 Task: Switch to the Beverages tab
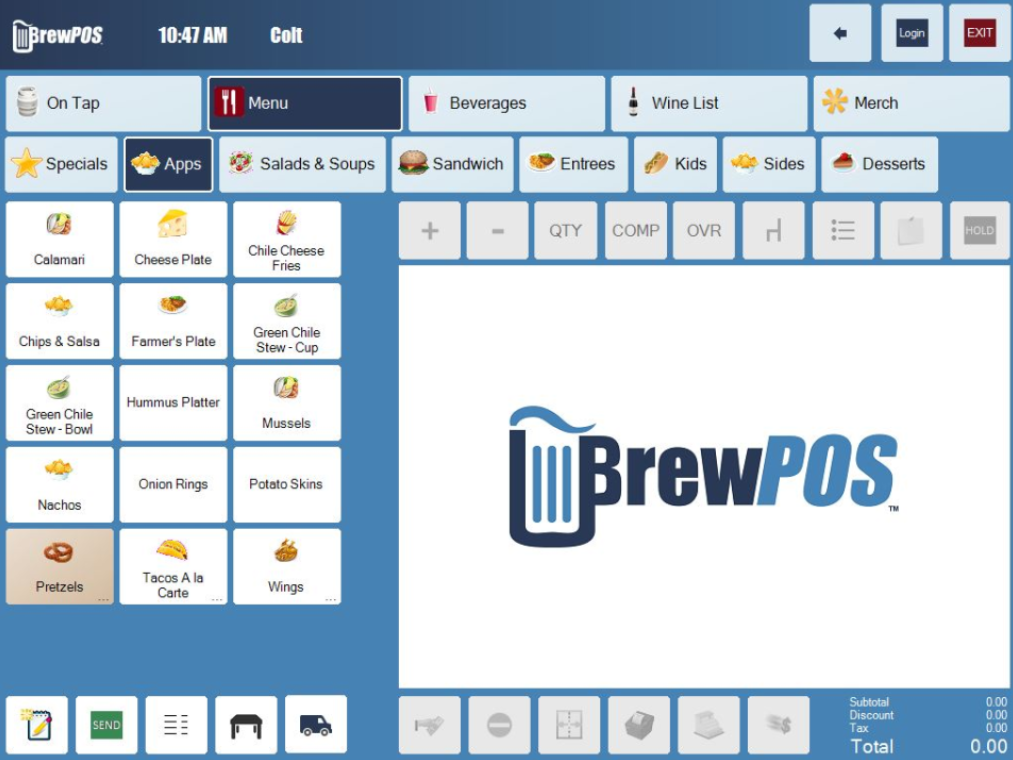[505, 103]
